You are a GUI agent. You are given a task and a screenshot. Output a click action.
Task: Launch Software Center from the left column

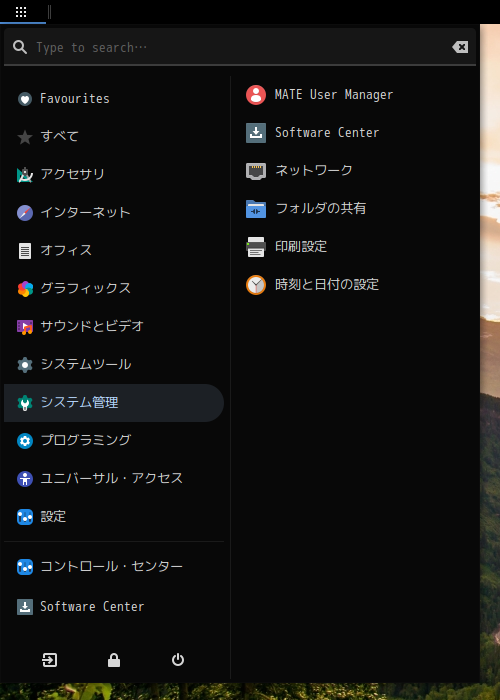pyautogui.click(x=114, y=607)
